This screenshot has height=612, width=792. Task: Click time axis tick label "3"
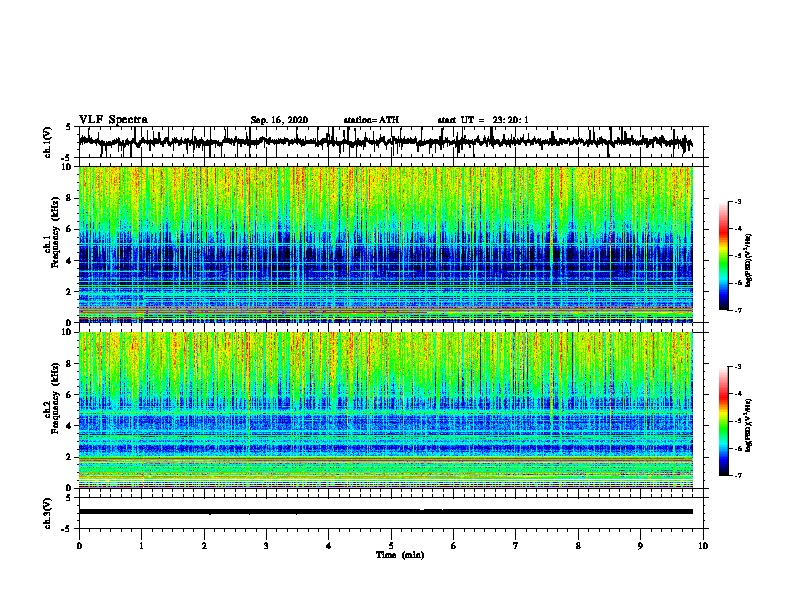point(266,545)
